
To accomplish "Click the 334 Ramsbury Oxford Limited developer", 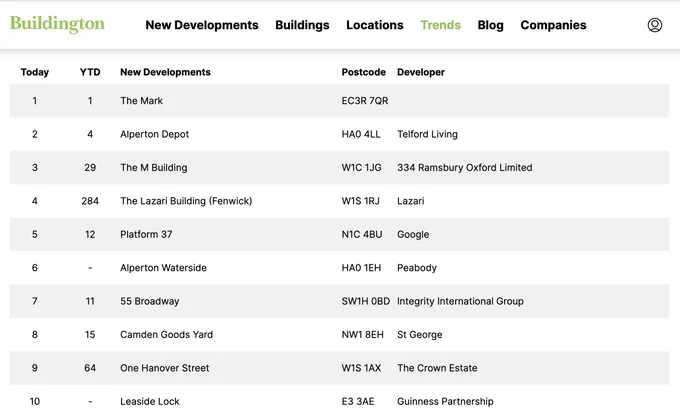I will tap(464, 167).
